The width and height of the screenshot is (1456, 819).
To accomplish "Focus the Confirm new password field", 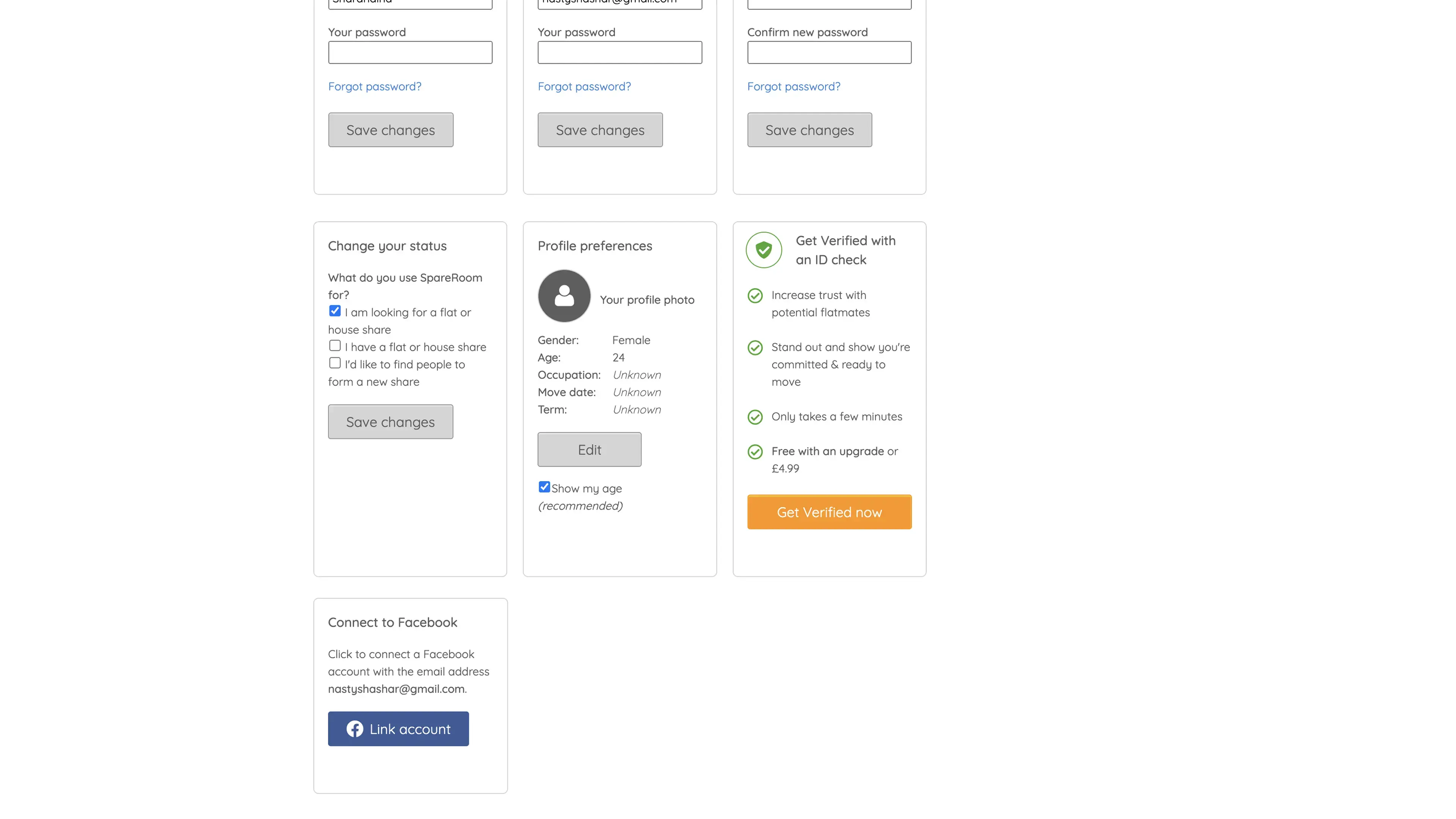I will click(828, 53).
